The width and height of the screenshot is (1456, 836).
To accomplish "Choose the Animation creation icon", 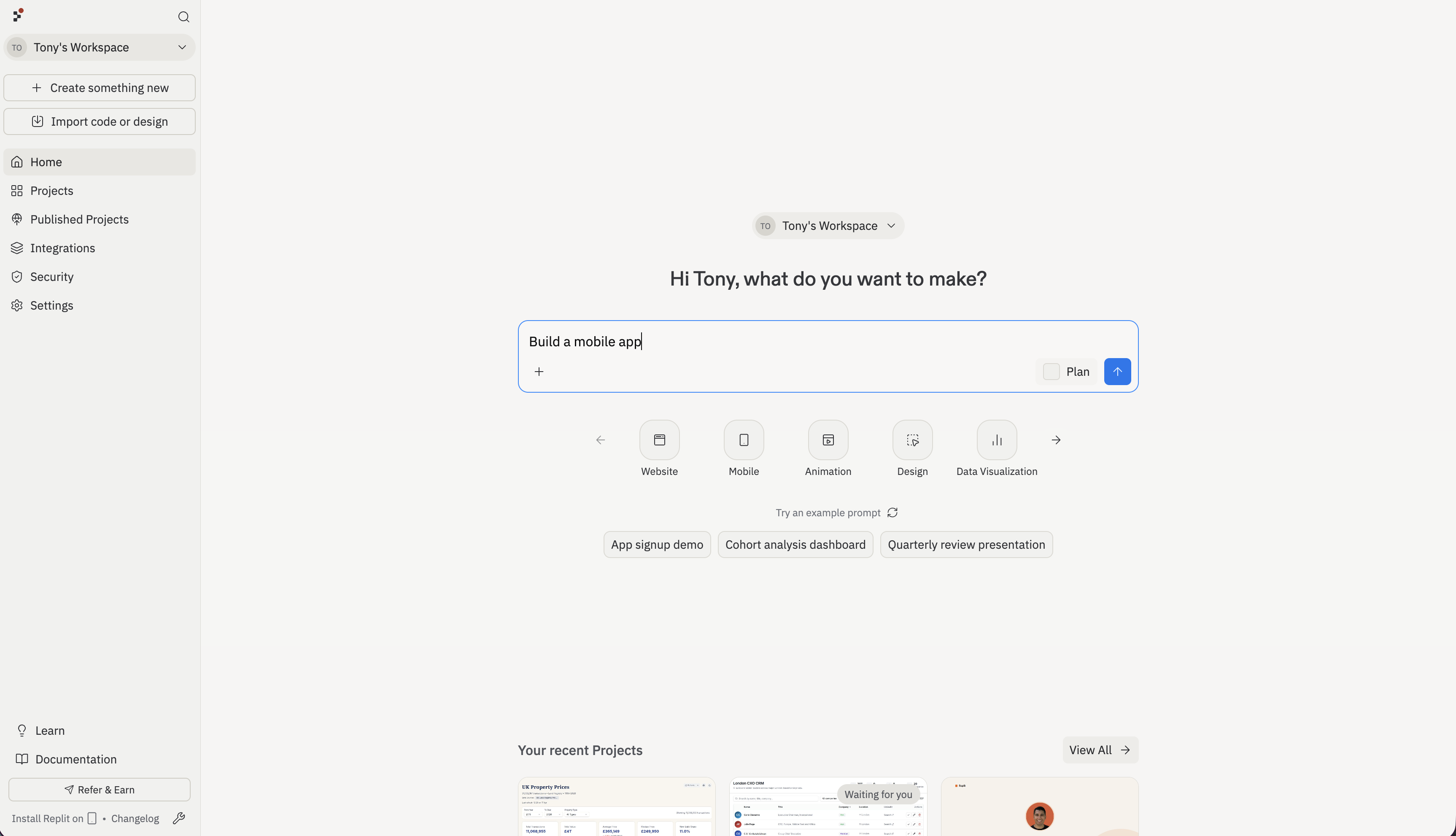I will [827, 440].
